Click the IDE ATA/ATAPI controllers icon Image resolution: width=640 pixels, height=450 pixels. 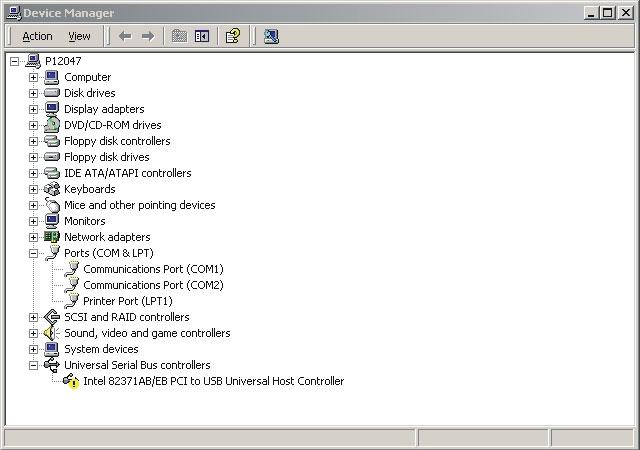[x=51, y=173]
